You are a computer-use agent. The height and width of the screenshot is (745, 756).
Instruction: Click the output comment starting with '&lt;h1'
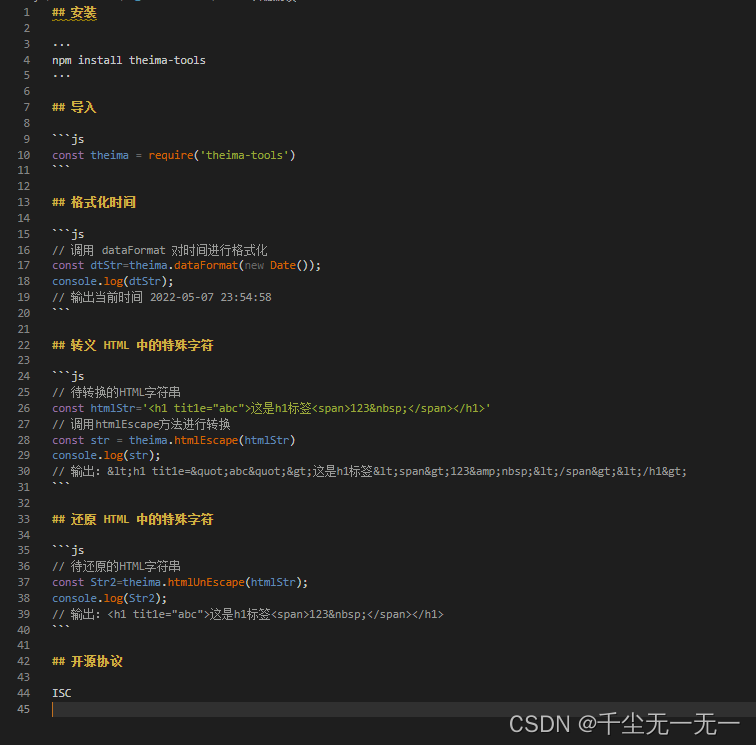[369, 471]
